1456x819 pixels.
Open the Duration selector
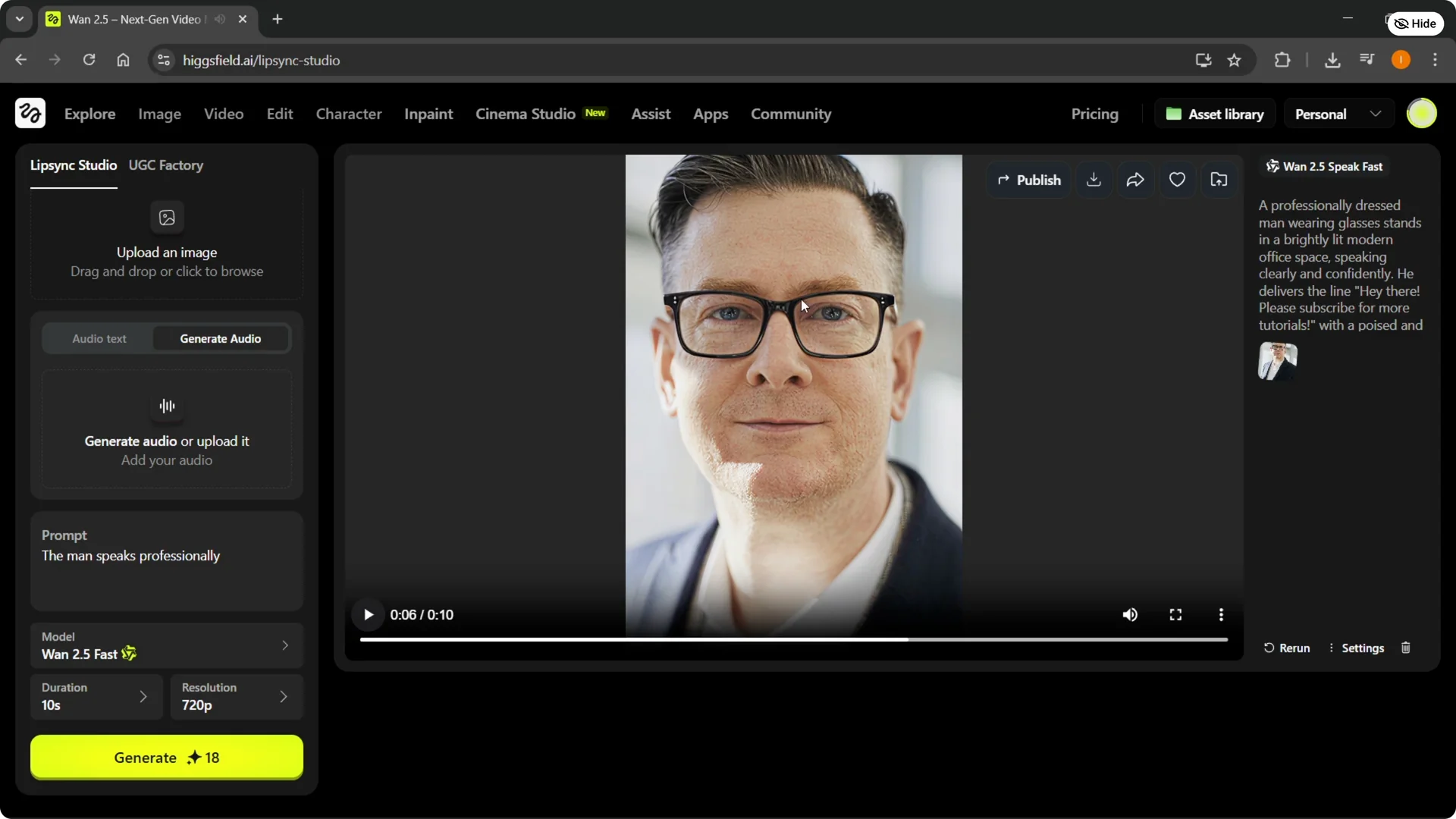pyautogui.click(x=96, y=696)
